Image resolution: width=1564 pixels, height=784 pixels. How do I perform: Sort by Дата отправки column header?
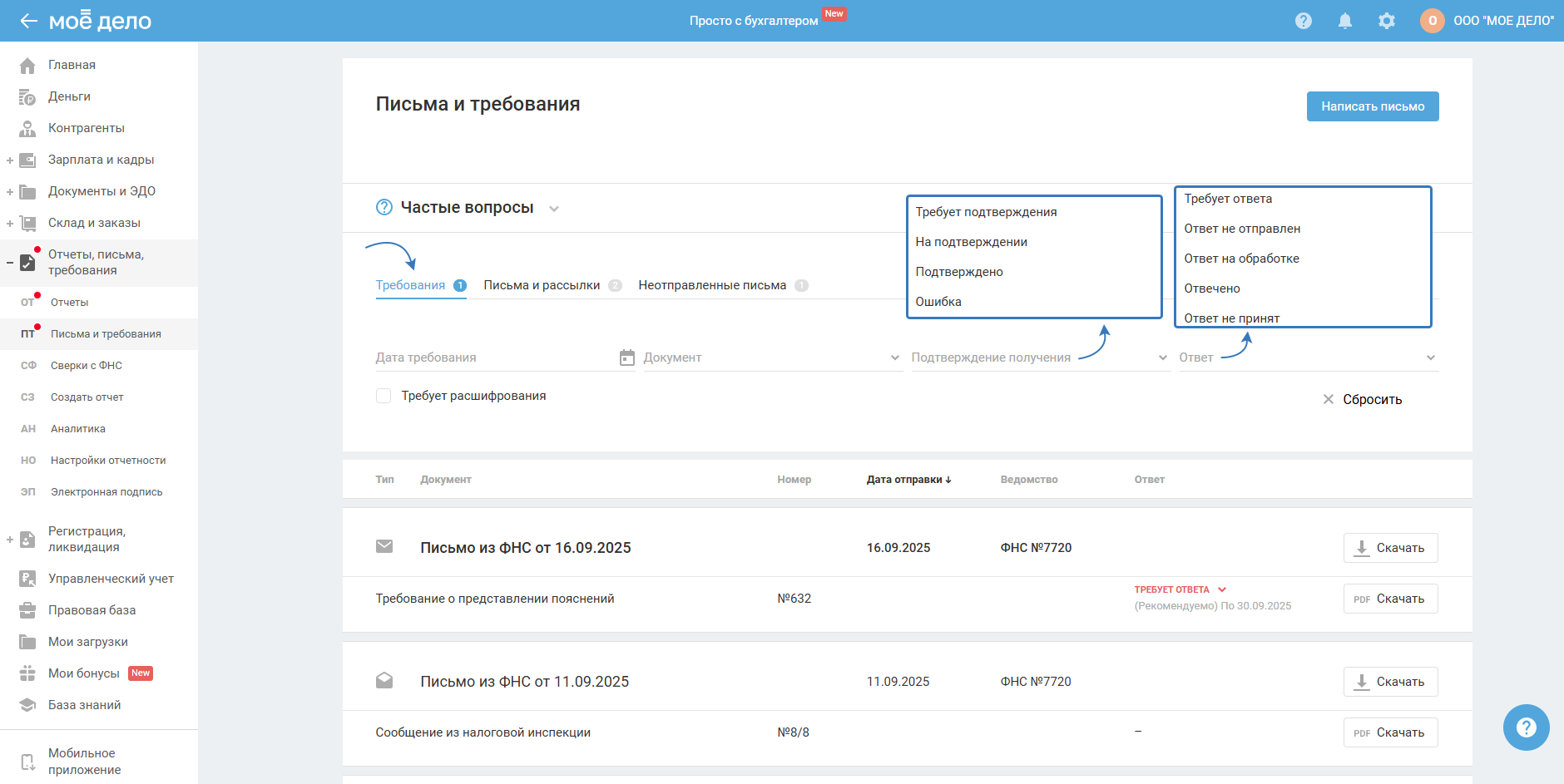click(908, 480)
